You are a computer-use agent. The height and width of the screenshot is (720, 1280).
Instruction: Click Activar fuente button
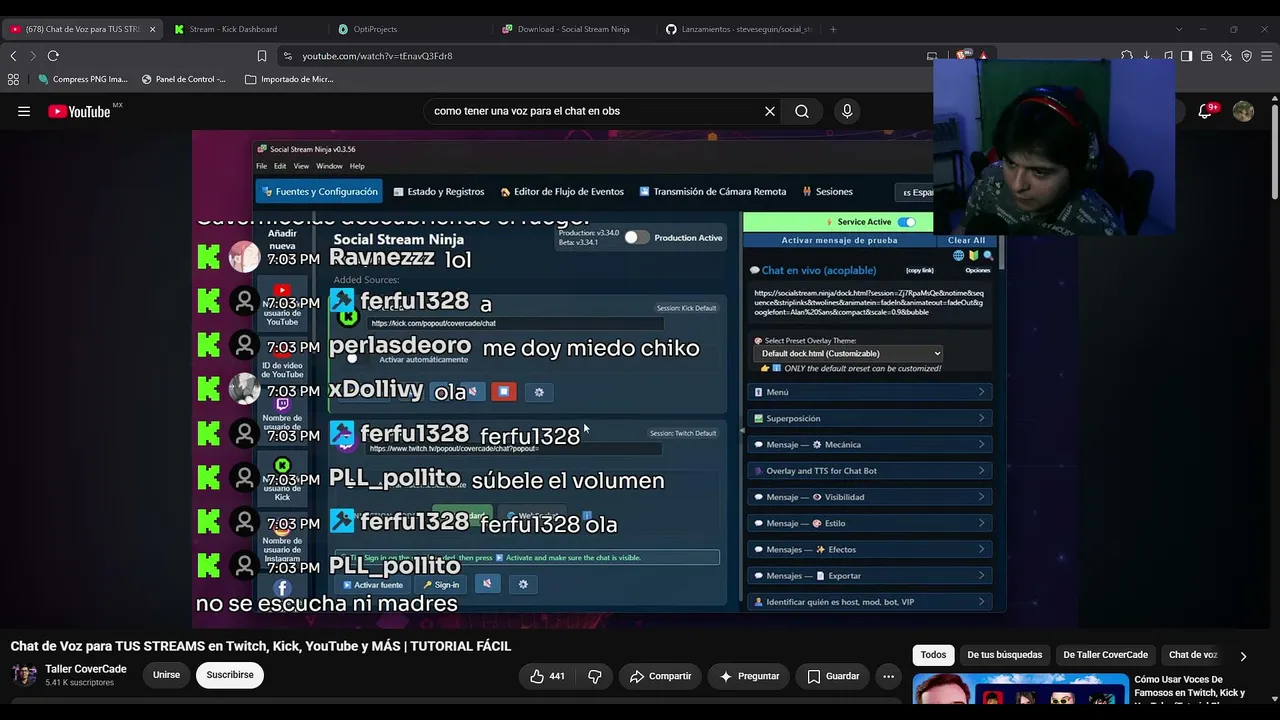(373, 585)
